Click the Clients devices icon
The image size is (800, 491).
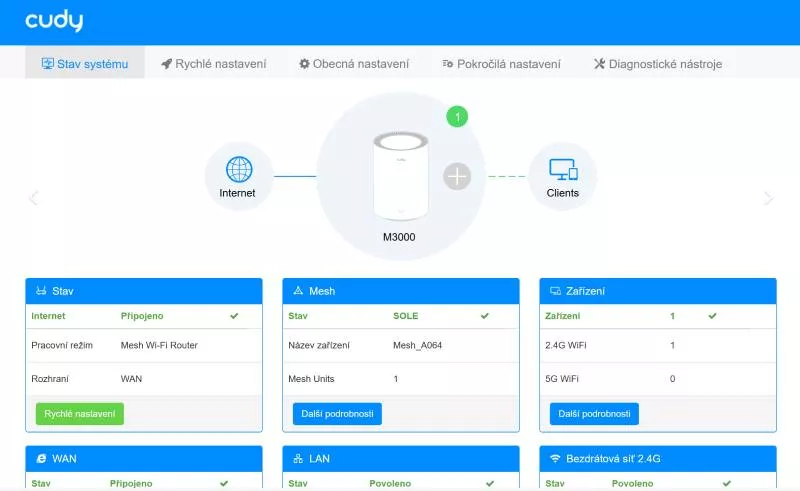coord(563,168)
